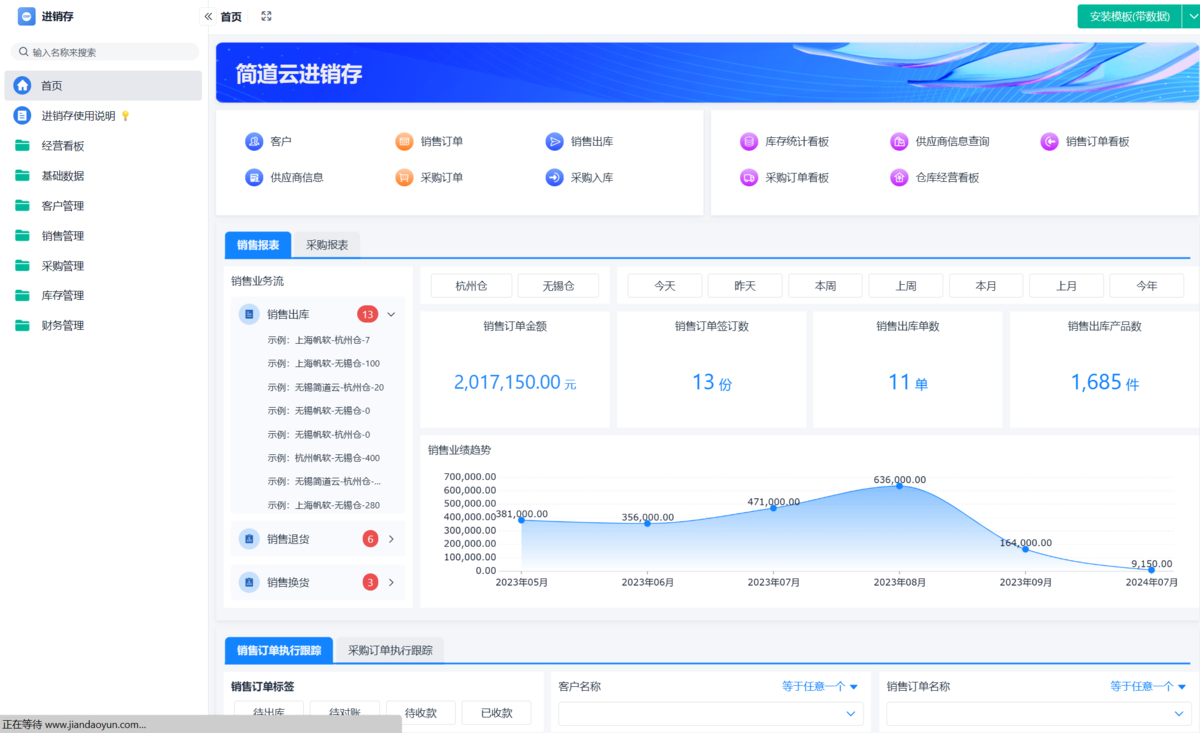Open the 客户名称 dropdown field
This screenshot has height=733, width=1200.
coord(710,713)
